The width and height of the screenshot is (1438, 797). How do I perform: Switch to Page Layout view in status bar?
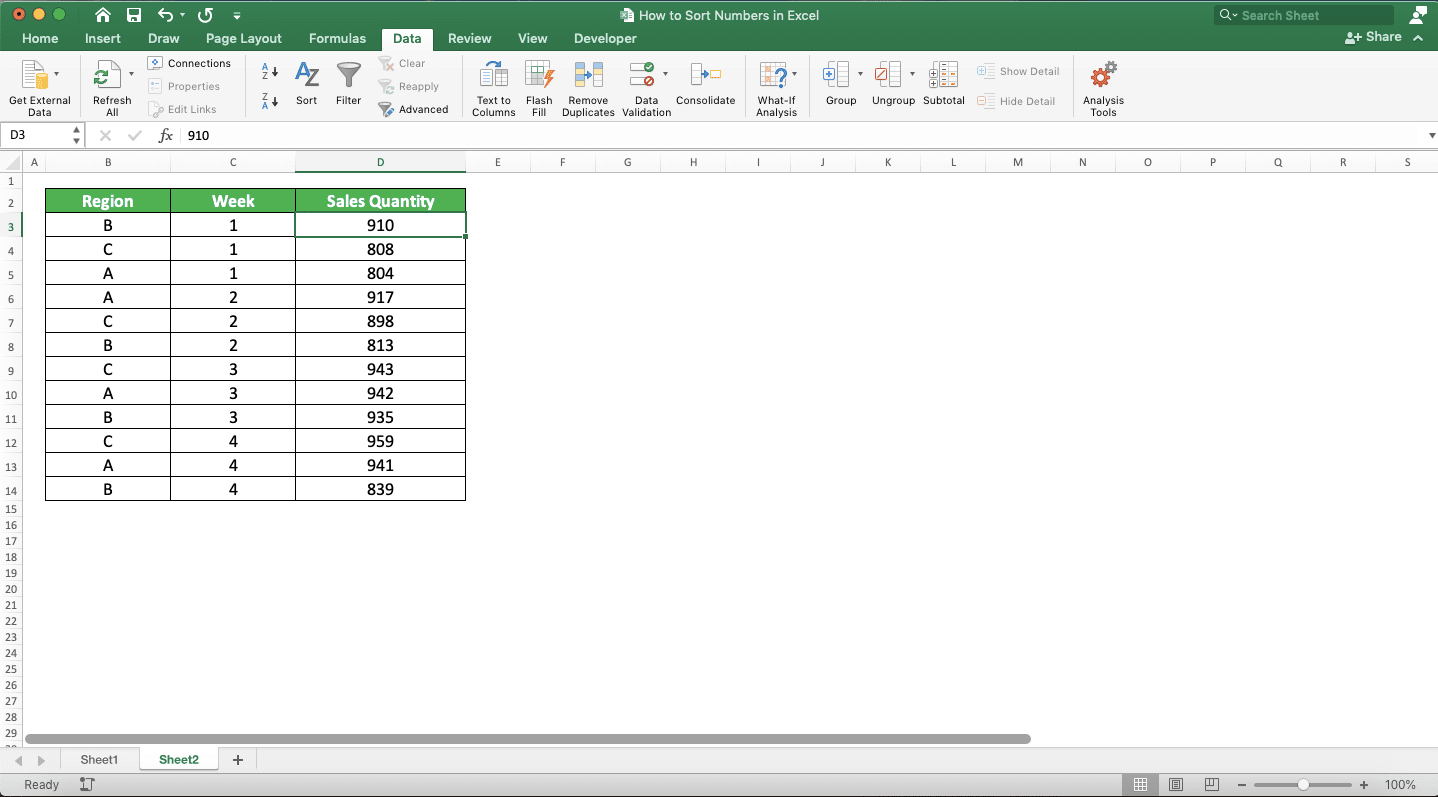[1176, 785]
